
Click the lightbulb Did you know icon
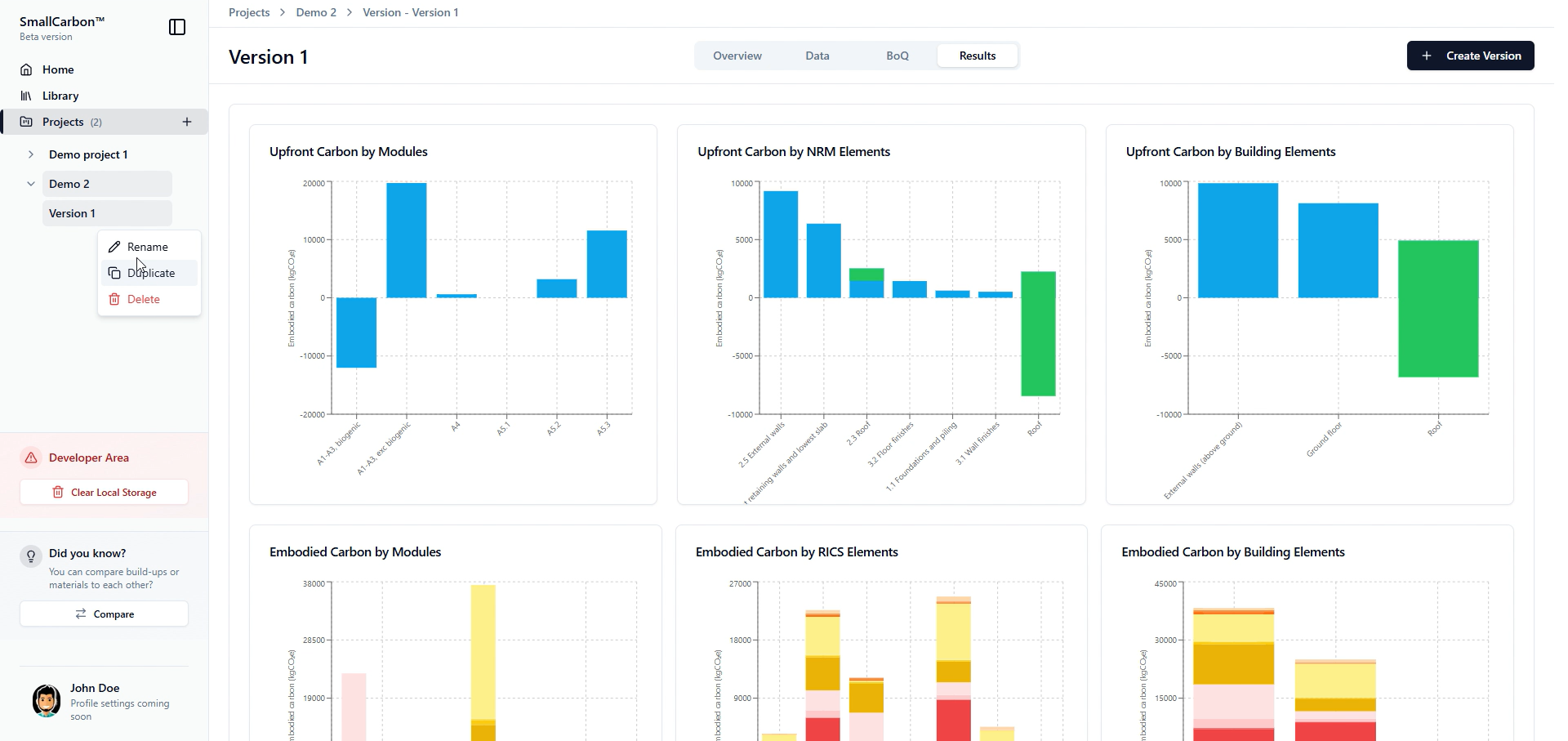(31, 556)
